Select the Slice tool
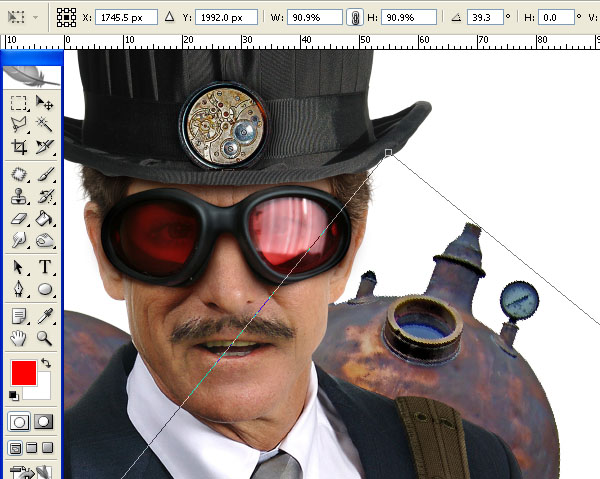600x479 pixels. pyautogui.click(x=44, y=147)
